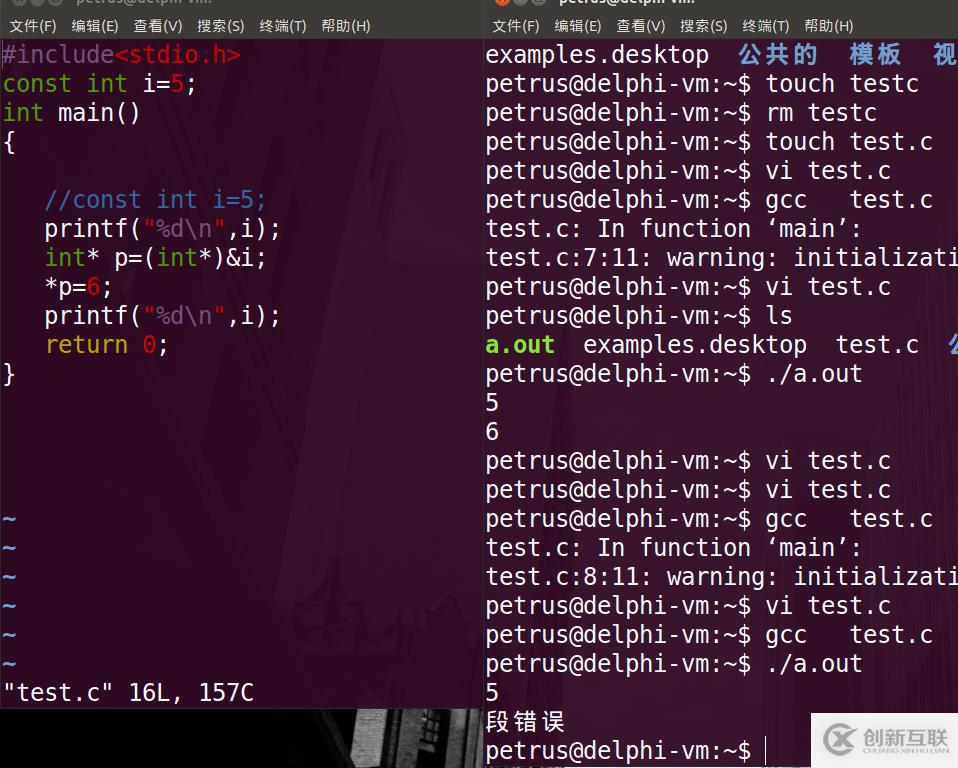Screen dimensions: 958x768
Task: Click the 'touch testc' command line
Action: (702, 84)
